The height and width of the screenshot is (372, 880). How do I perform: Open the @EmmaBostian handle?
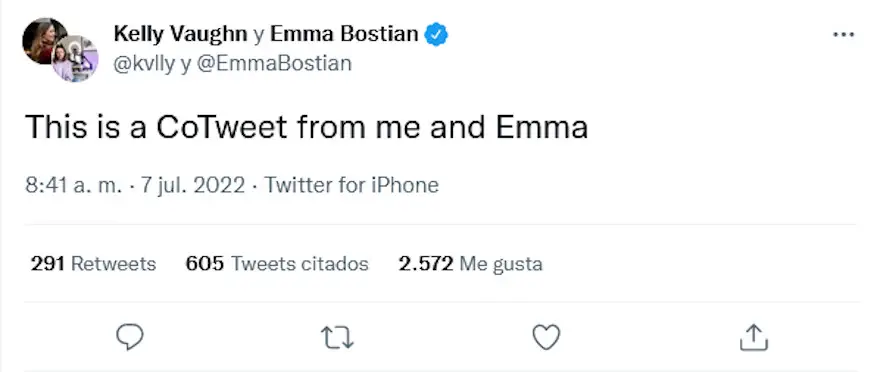pyautogui.click(x=273, y=63)
